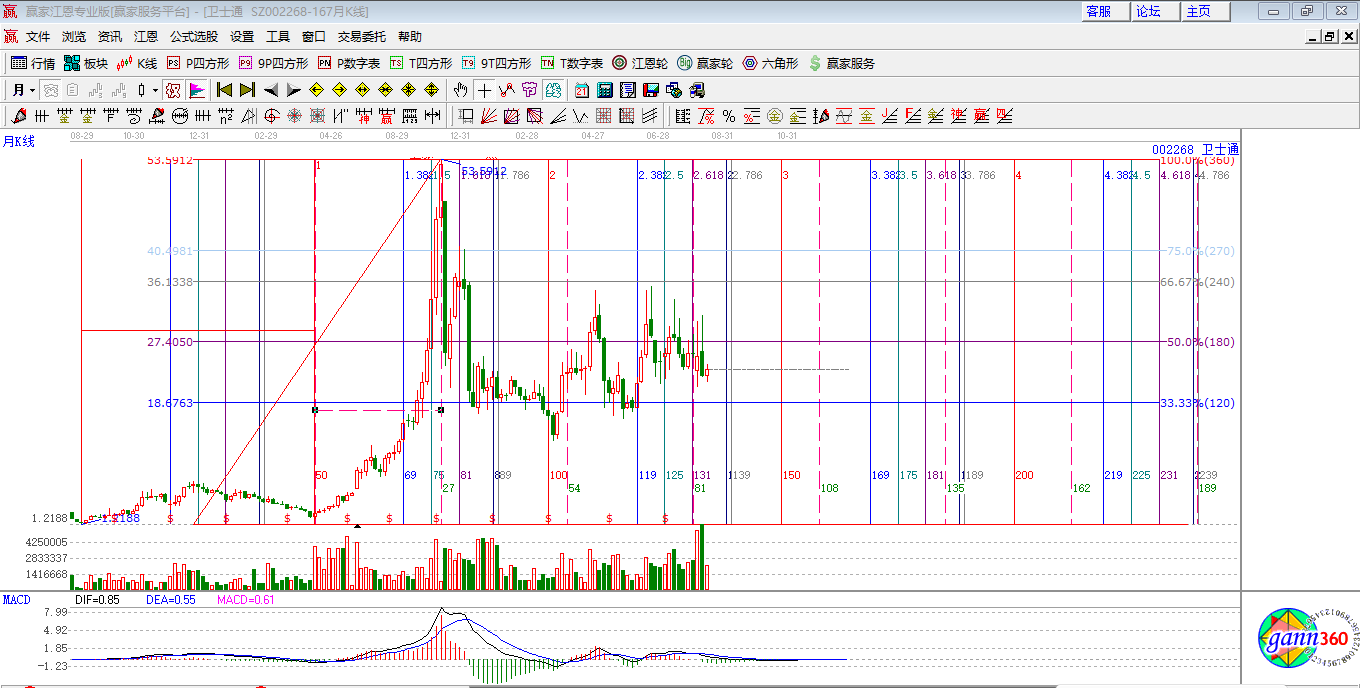Image resolution: width=1360 pixels, height=688 pixels.
Task: Open the 六角形 hexagon chart tool
Action: click(770, 63)
